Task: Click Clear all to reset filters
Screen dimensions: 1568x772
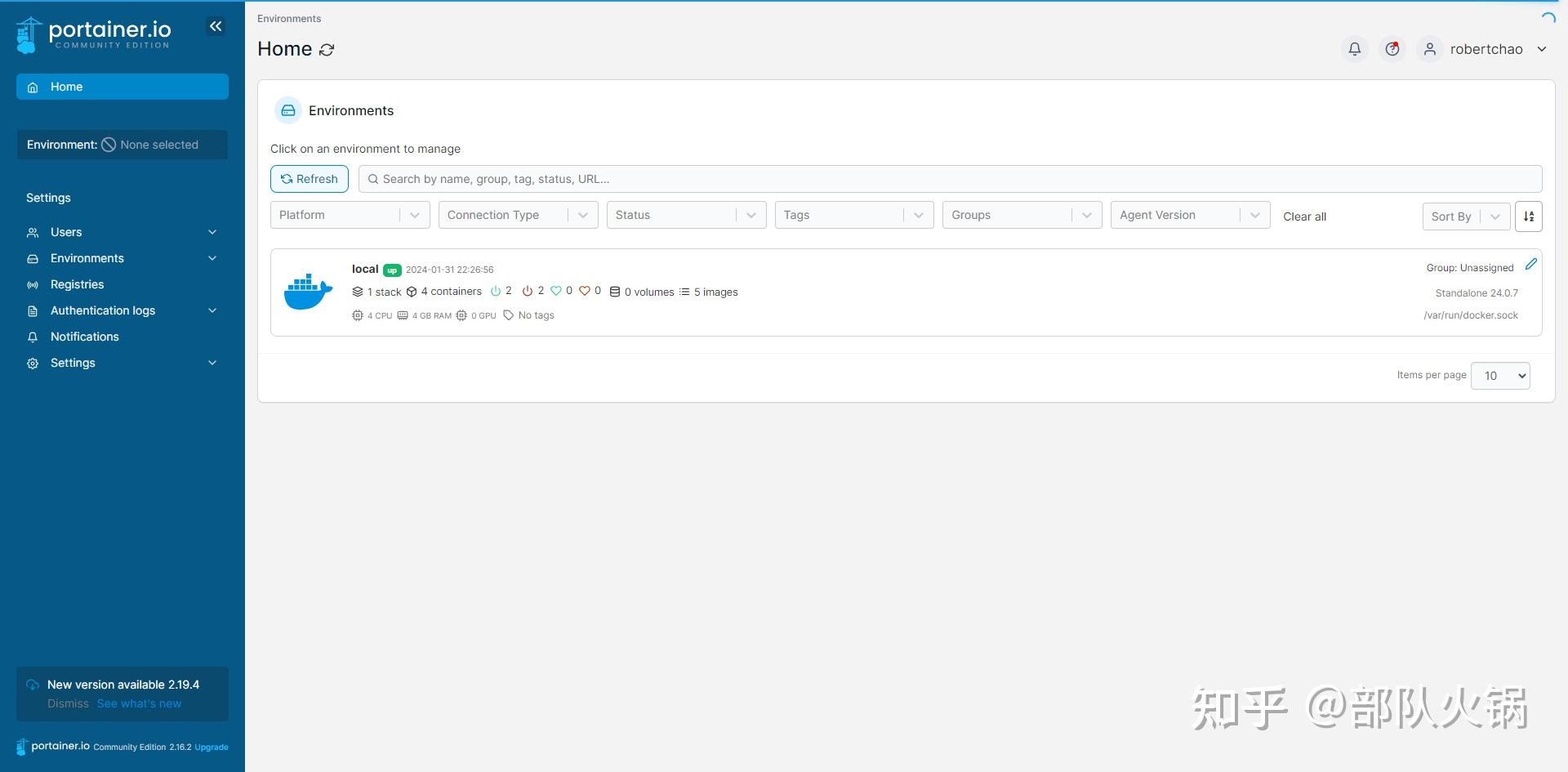Action: point(1303,216)
